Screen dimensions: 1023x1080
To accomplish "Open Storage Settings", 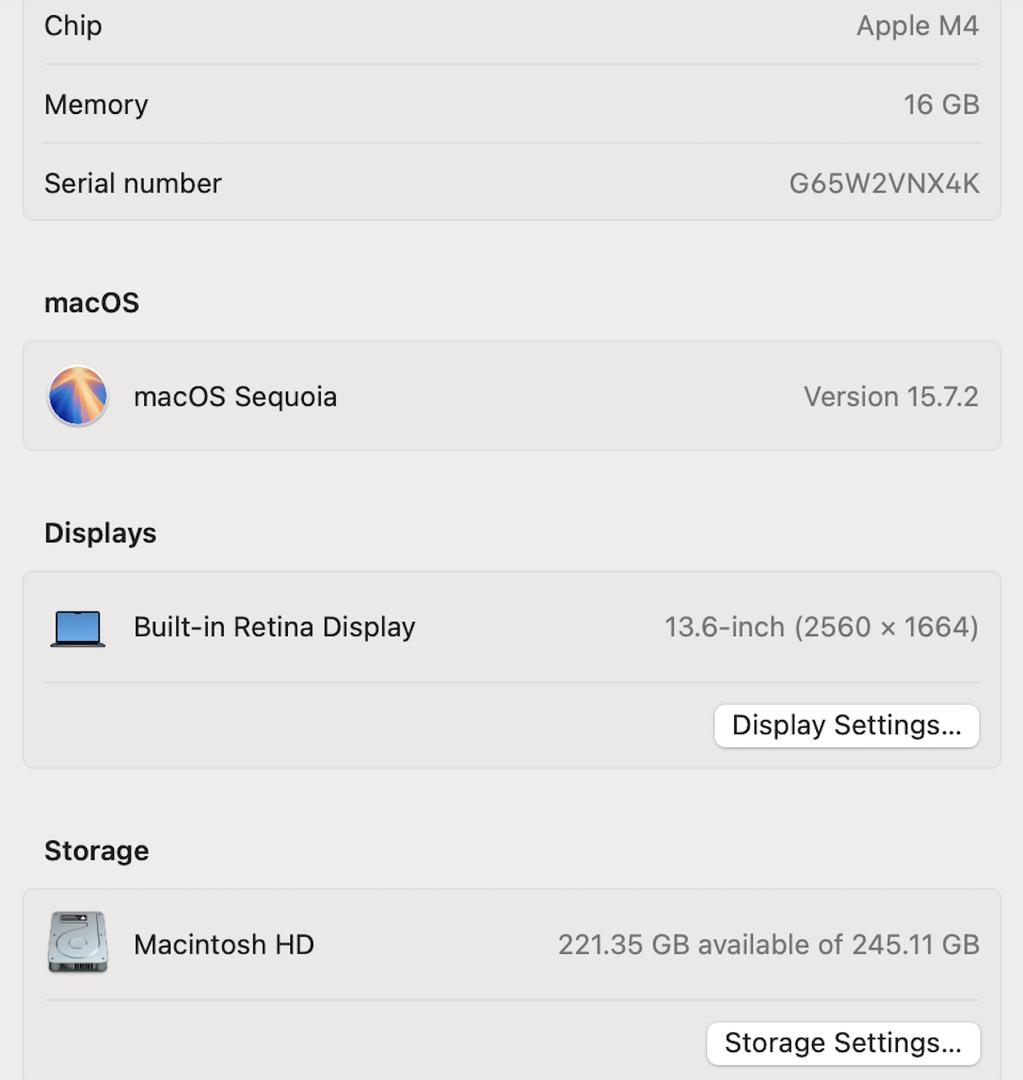I will click(842, 1043).
